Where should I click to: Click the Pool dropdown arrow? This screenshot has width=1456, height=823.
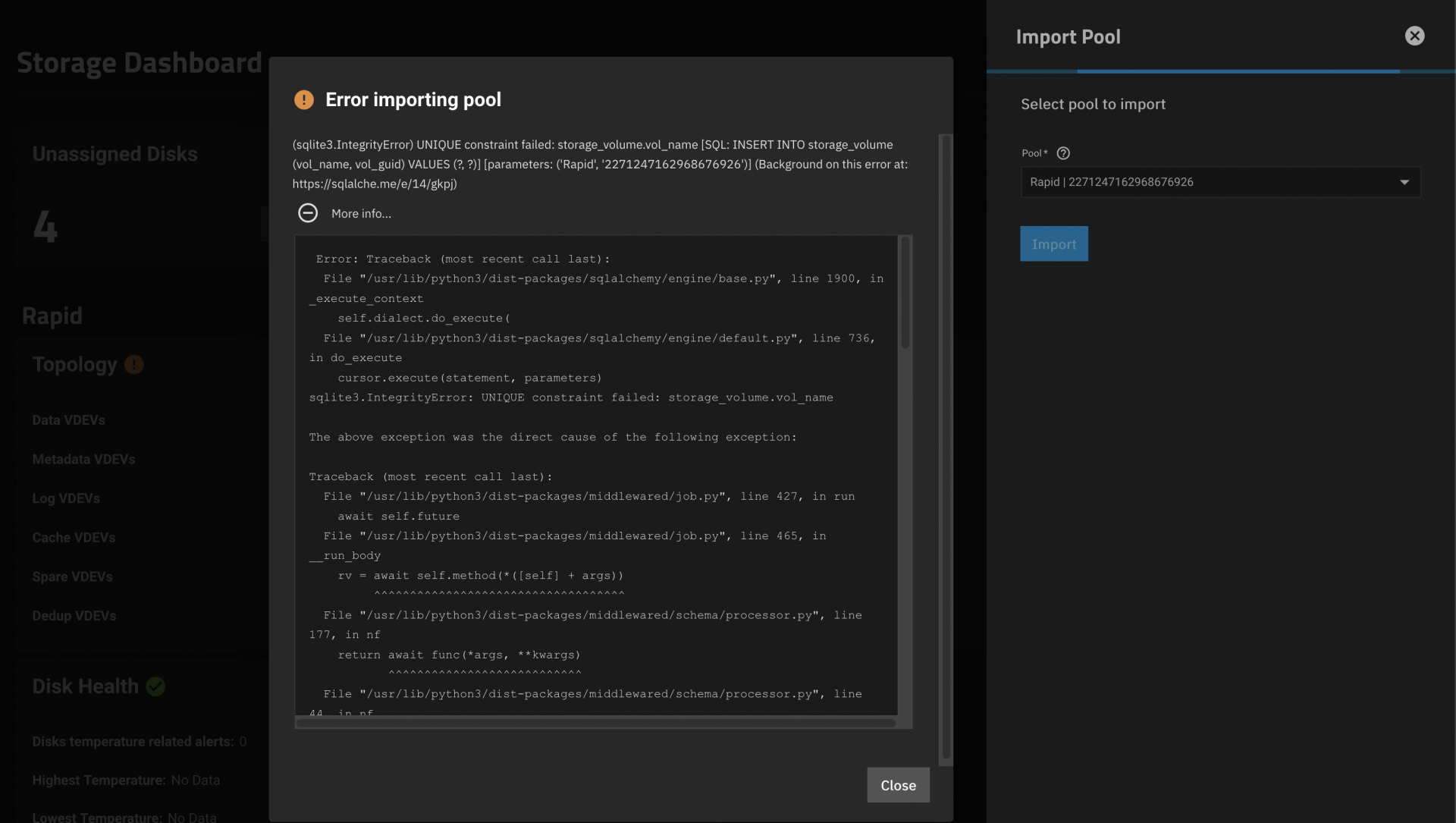click(1404, 182)
